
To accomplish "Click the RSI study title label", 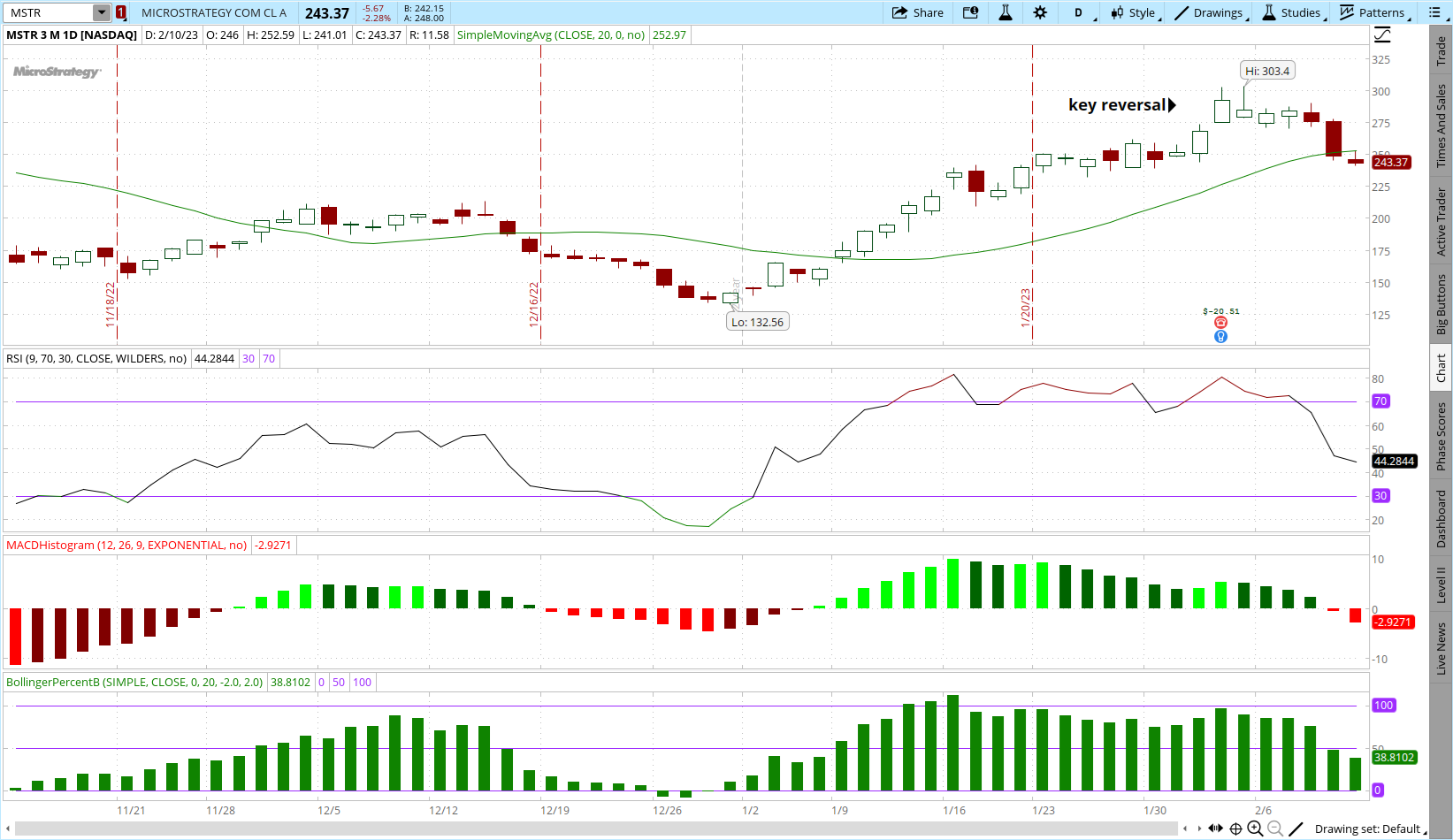I will [96, 358].
